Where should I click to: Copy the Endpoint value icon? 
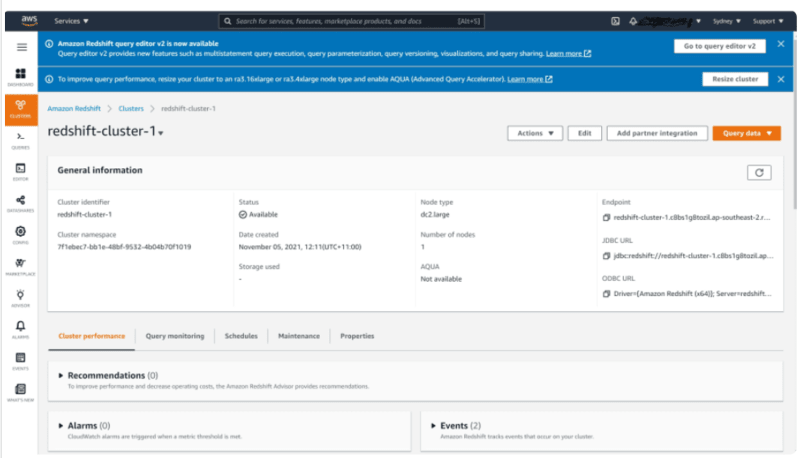click(x=606, y=218)
